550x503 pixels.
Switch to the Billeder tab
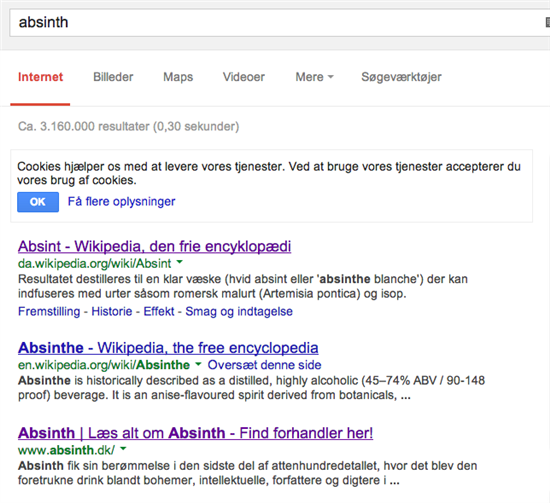(113, 77)
